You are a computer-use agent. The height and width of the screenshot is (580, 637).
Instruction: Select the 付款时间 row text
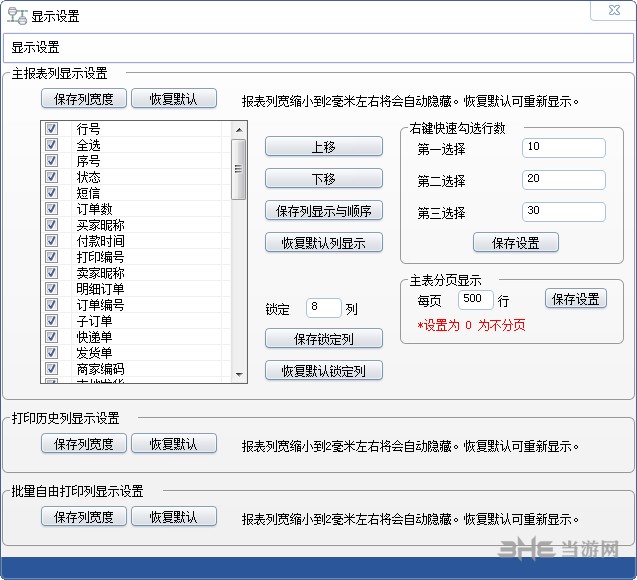tap(100, 241)
